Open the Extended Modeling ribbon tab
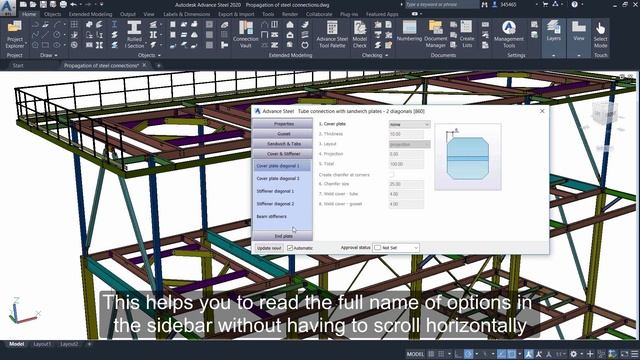 (90, 14)
